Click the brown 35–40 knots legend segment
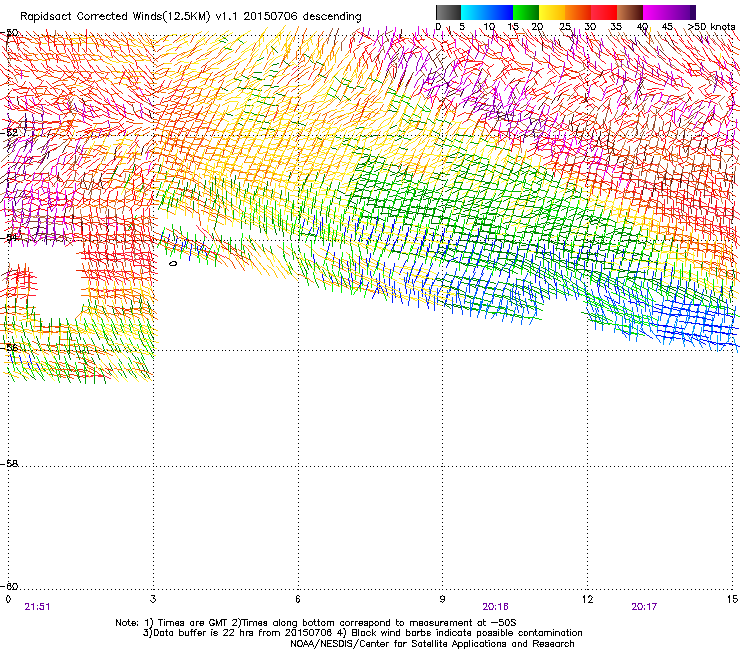The width and height of the screenshot is (740, 650). [x=630, y=12]
